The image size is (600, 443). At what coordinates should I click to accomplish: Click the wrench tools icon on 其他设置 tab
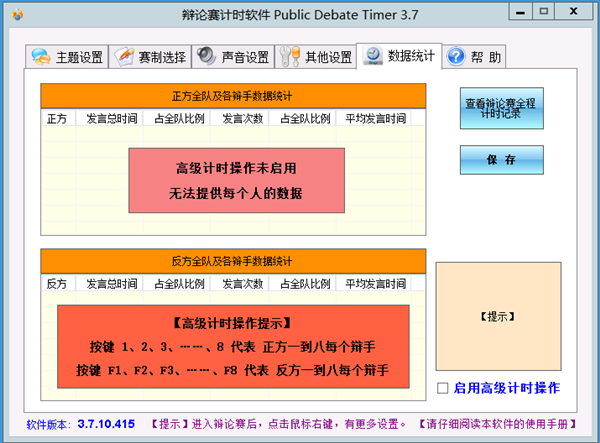click(x=290, y=57)
